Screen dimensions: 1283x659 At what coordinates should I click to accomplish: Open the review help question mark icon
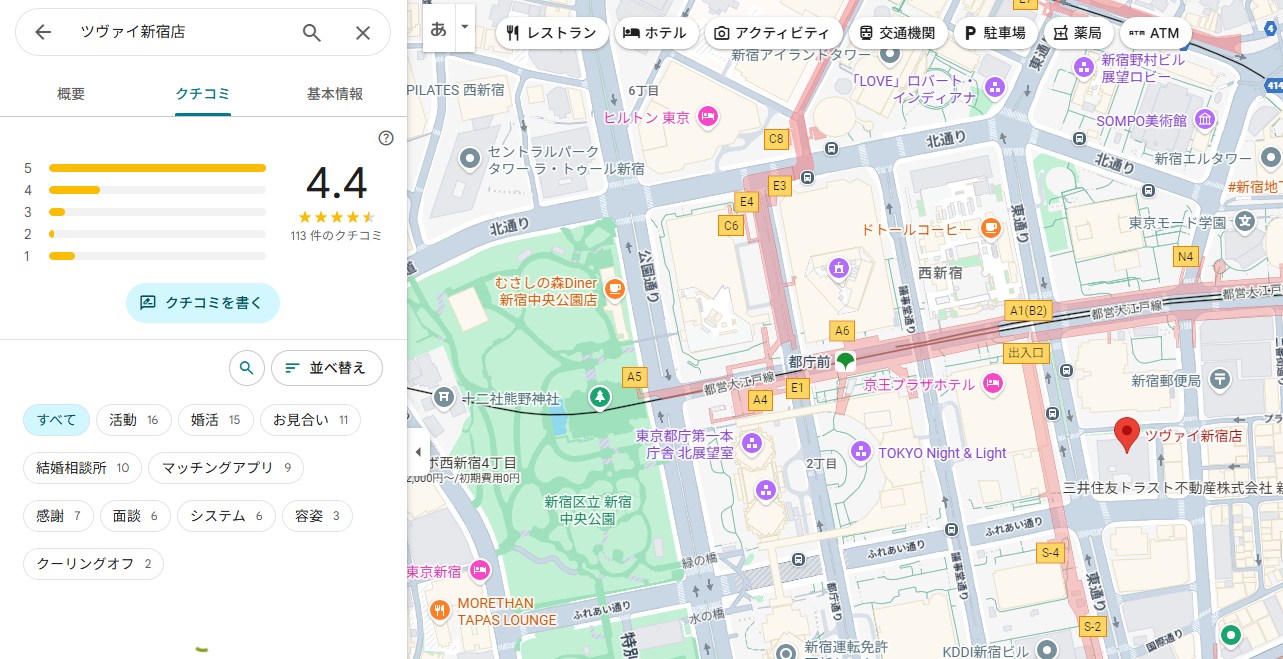coord(386,138)
